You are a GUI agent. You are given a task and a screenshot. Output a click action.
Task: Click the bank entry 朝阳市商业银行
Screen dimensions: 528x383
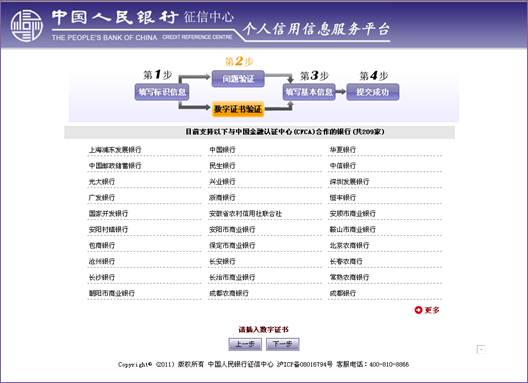tap(111, 293)
